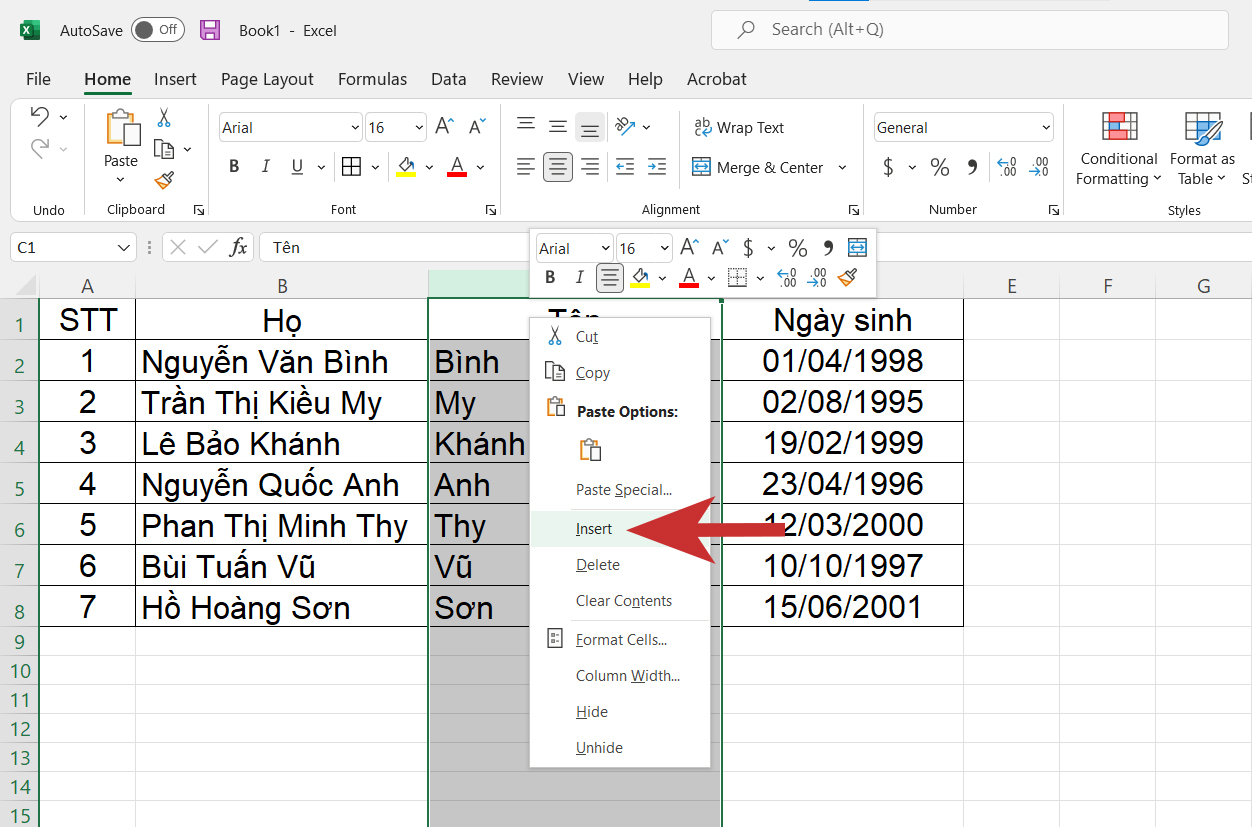Click Align Right in ribbon
Image resolution: width=1252 pixels, height=827 pixels.
(590, 167)
